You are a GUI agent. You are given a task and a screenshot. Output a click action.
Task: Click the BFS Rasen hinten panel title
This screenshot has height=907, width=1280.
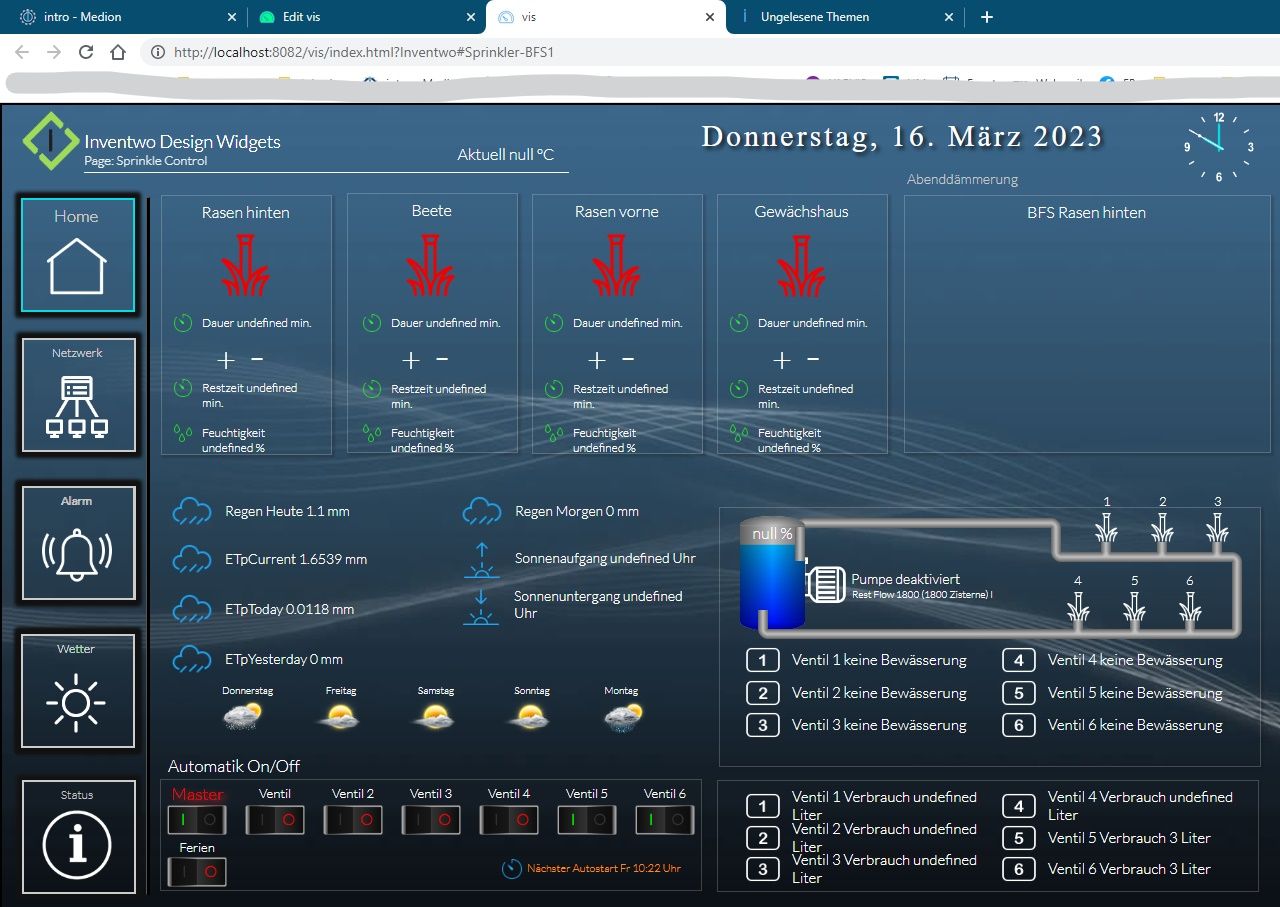tap(1086, 212)
